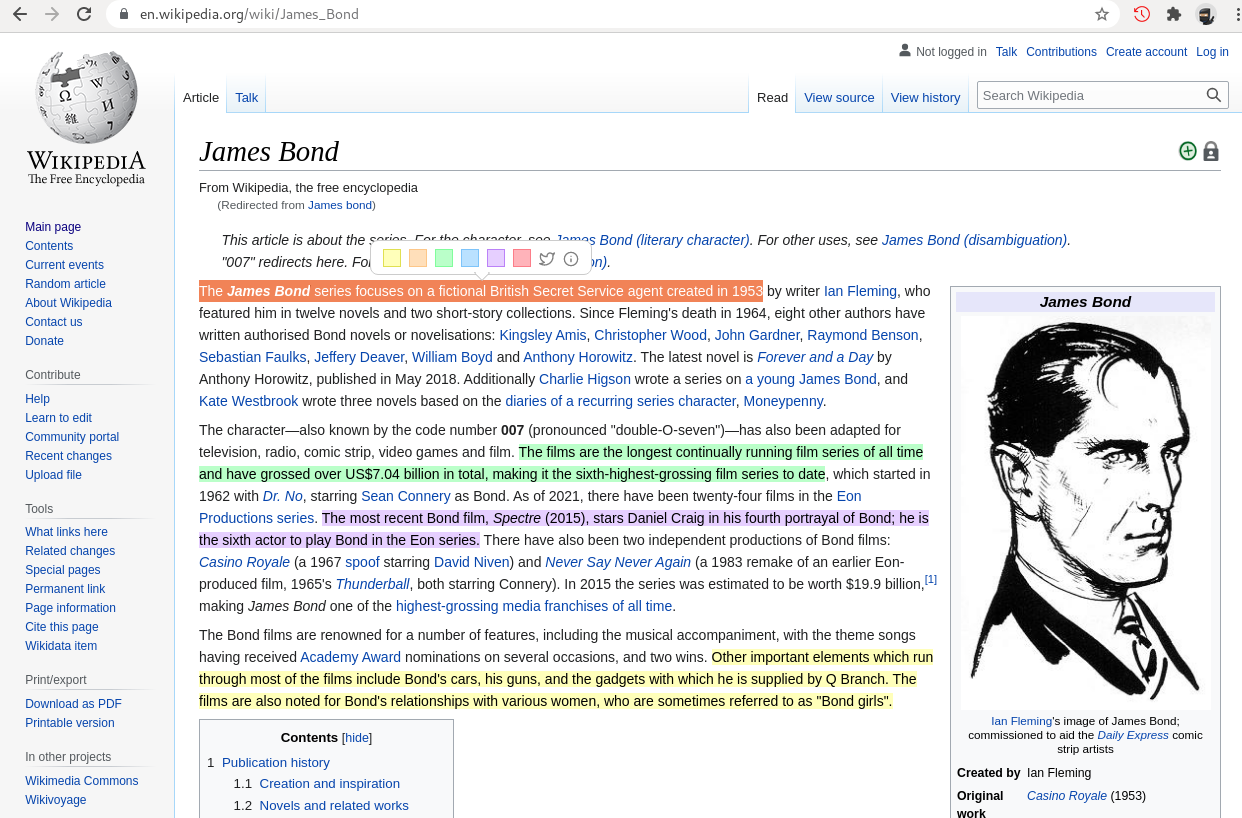Image resolution: width=1242 pixels, height=818 pixels.
Task: Click the orange highlighted James Bond sentence
Action: 481,291
